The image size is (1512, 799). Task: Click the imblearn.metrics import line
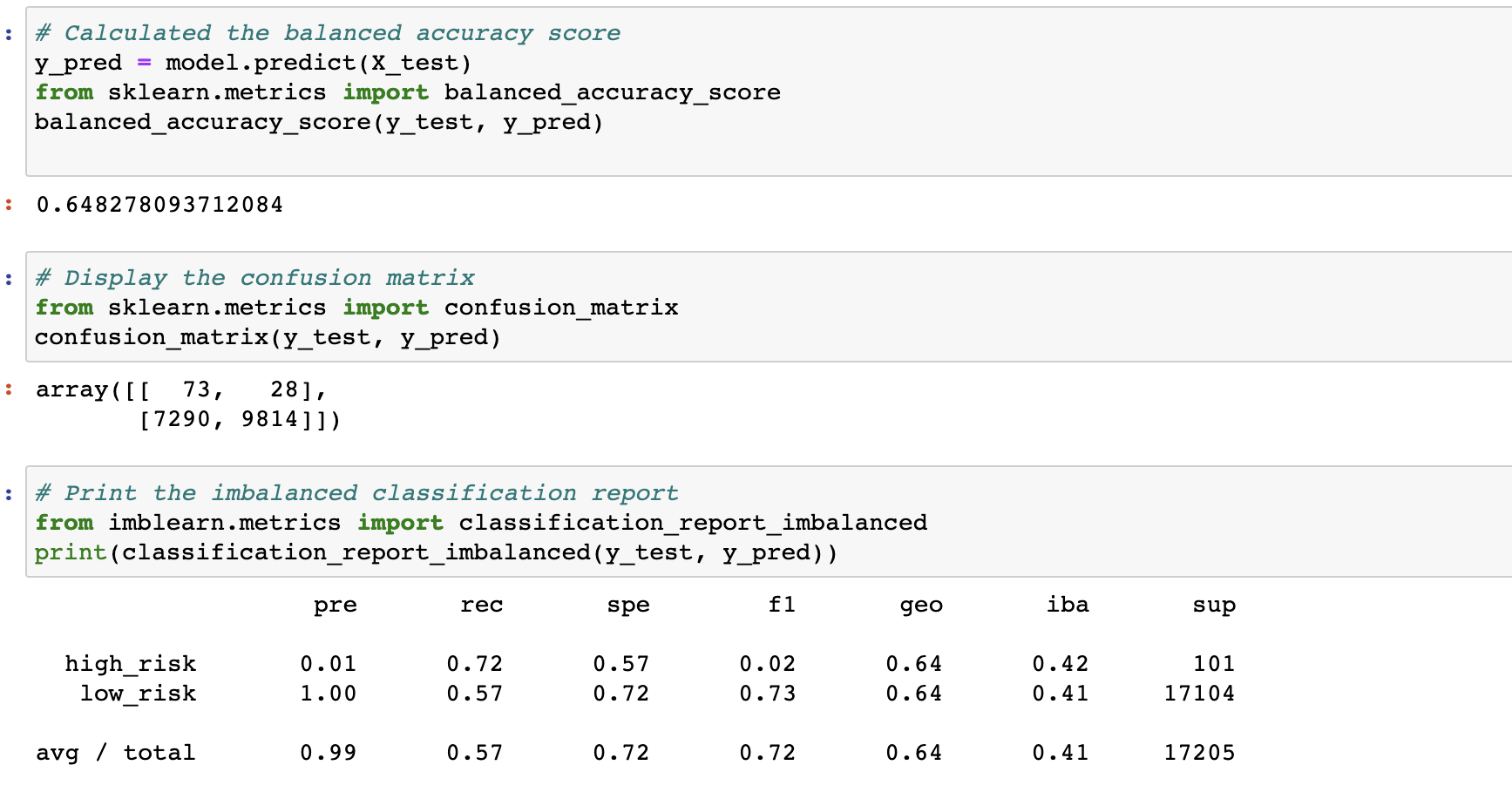[x=481, y=523]
